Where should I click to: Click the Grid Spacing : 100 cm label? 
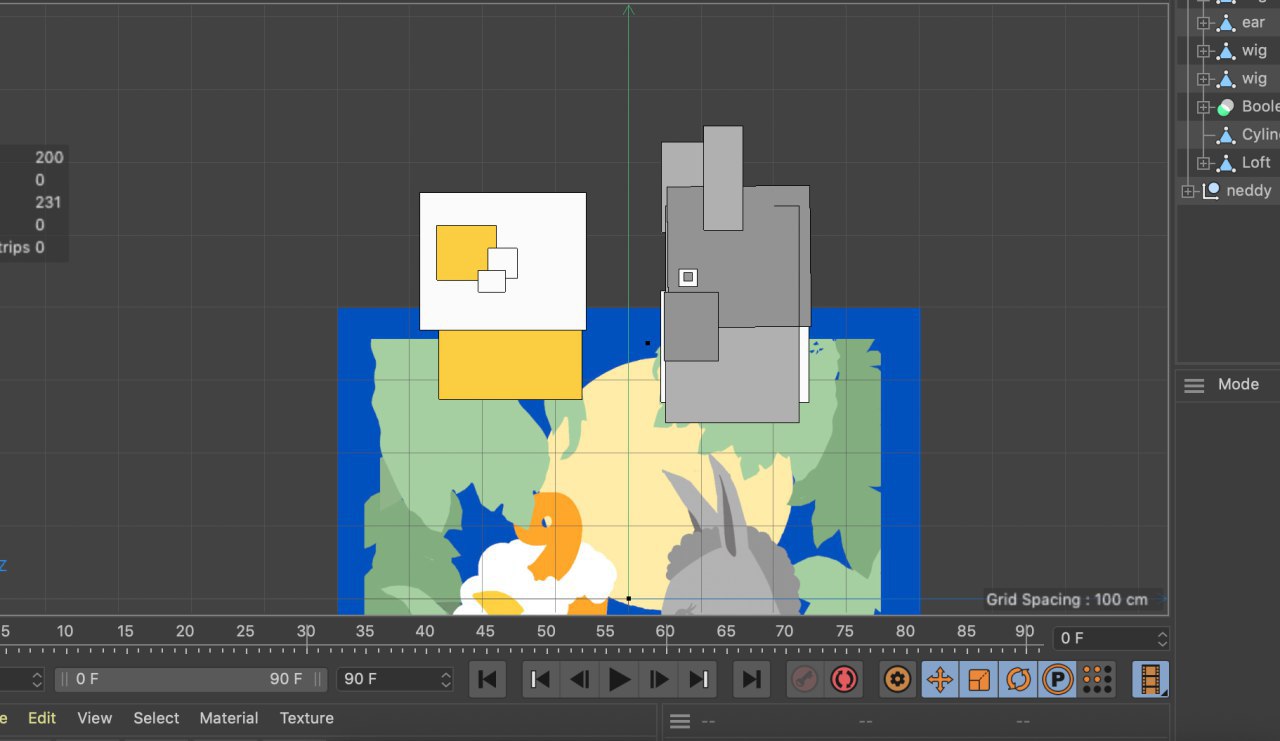click(x=1067, y=600)
